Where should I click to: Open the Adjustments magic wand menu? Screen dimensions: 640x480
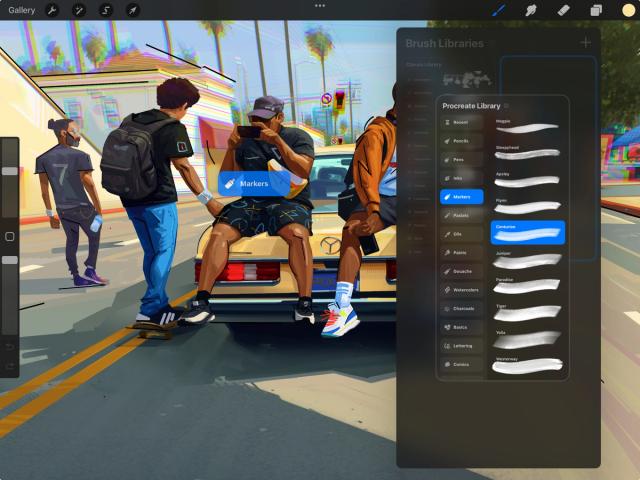click(x=78, y=10)
